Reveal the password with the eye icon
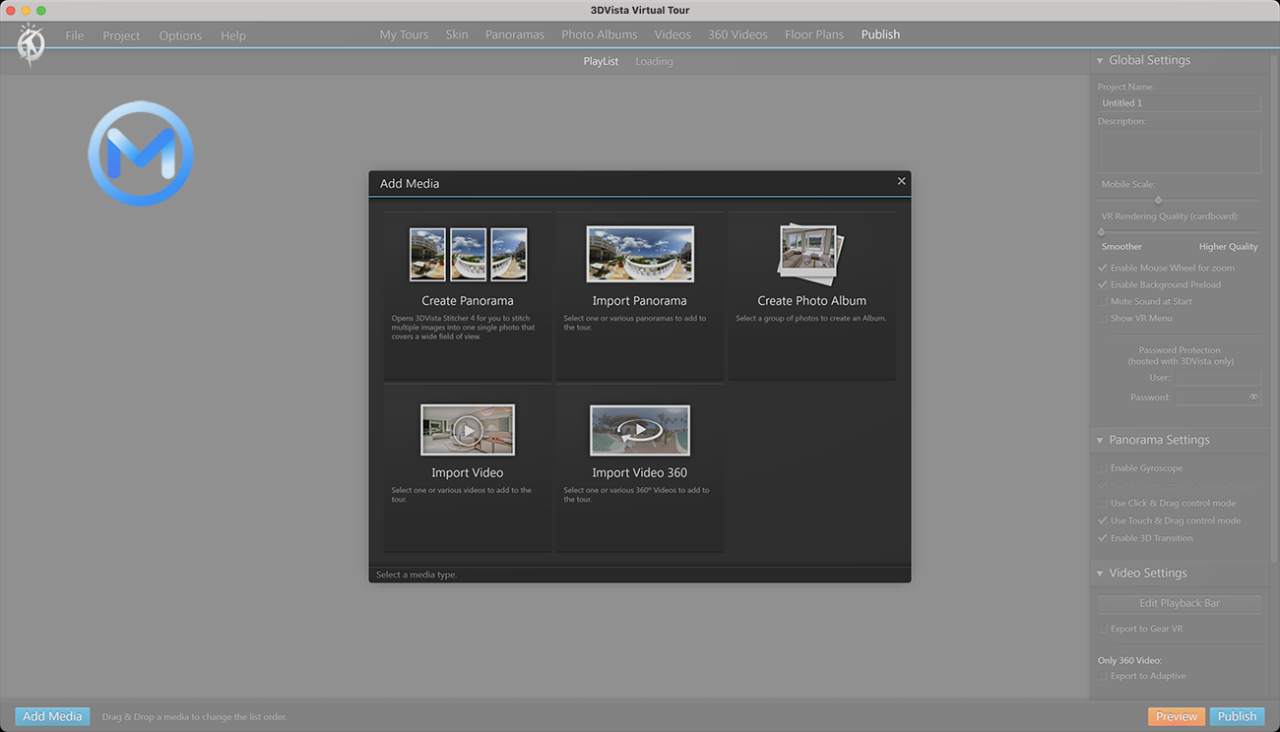The height and width of the screenshot is (732, 1280). pyautogui.click(x=1254, y=397)
